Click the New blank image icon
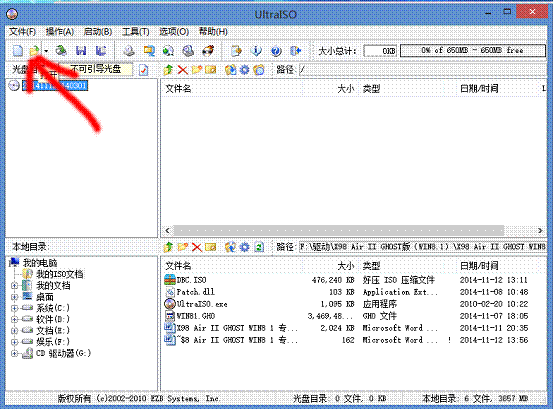Image resolution: width=554 pixels, height=410 pixels. click(x=18, y=51)
